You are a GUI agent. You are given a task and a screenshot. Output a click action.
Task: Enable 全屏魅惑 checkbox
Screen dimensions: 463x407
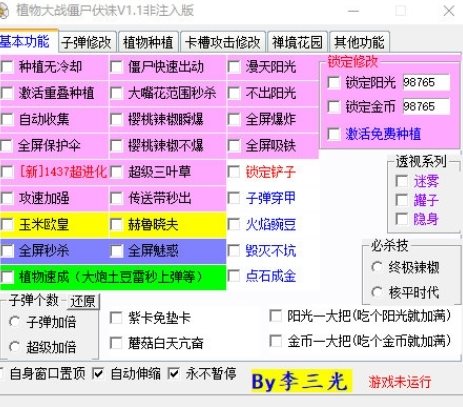tap(116, 251)
